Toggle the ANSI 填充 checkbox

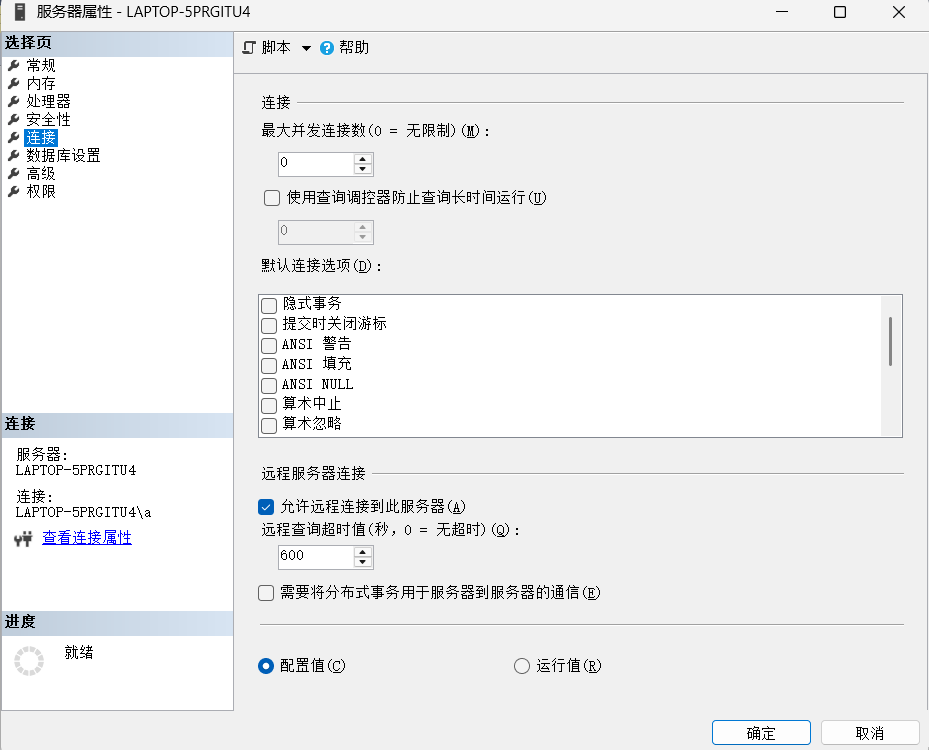(269, 365)
